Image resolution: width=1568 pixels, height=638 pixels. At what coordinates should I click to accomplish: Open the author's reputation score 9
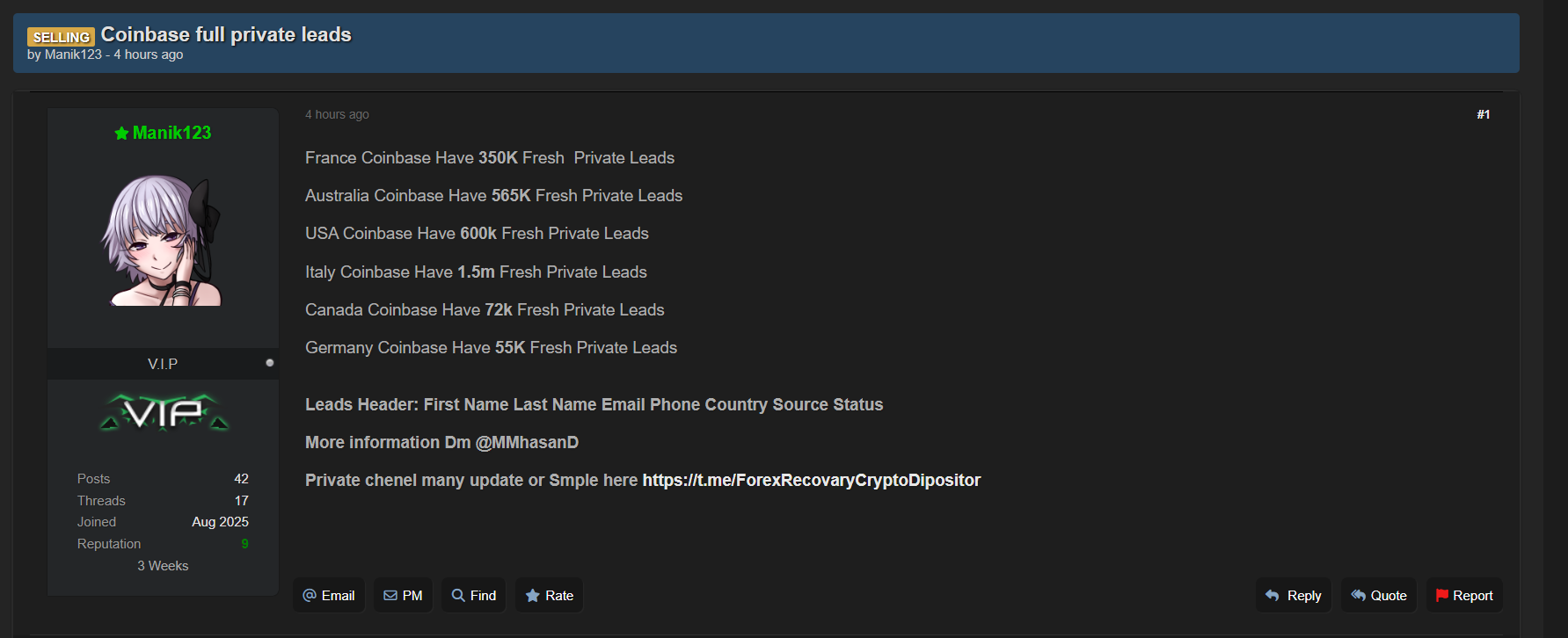coord(244,544)
